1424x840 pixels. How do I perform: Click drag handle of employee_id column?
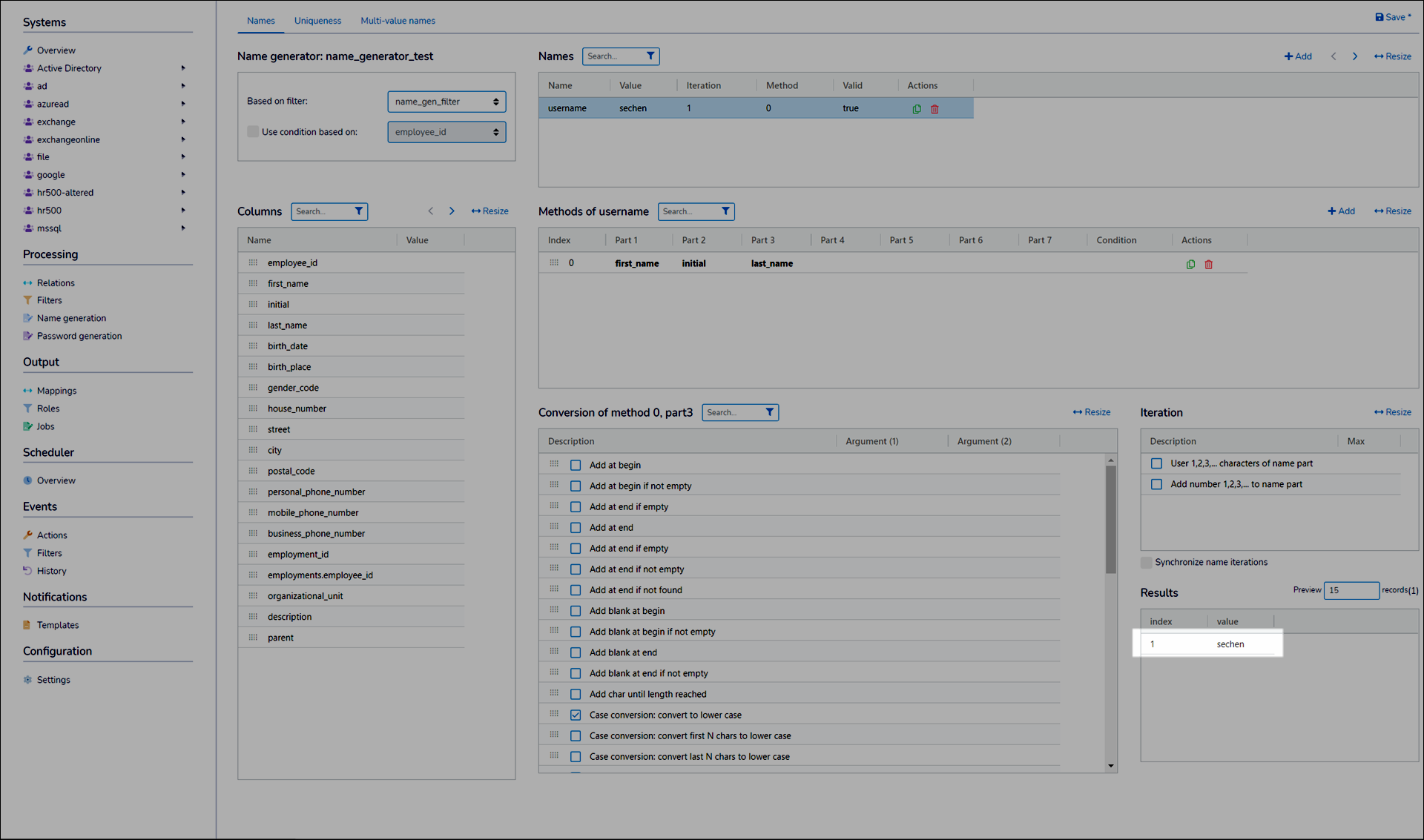point(253,262)
